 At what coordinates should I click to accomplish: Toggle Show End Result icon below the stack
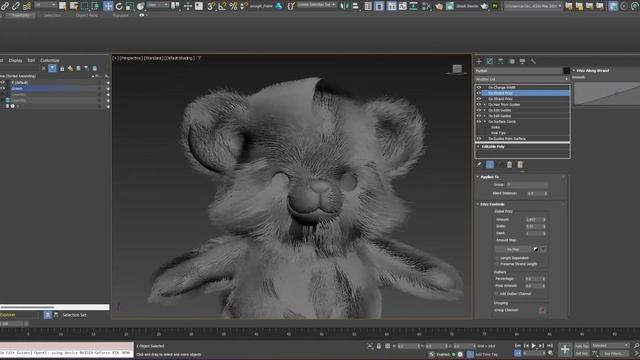click(490, 164)
